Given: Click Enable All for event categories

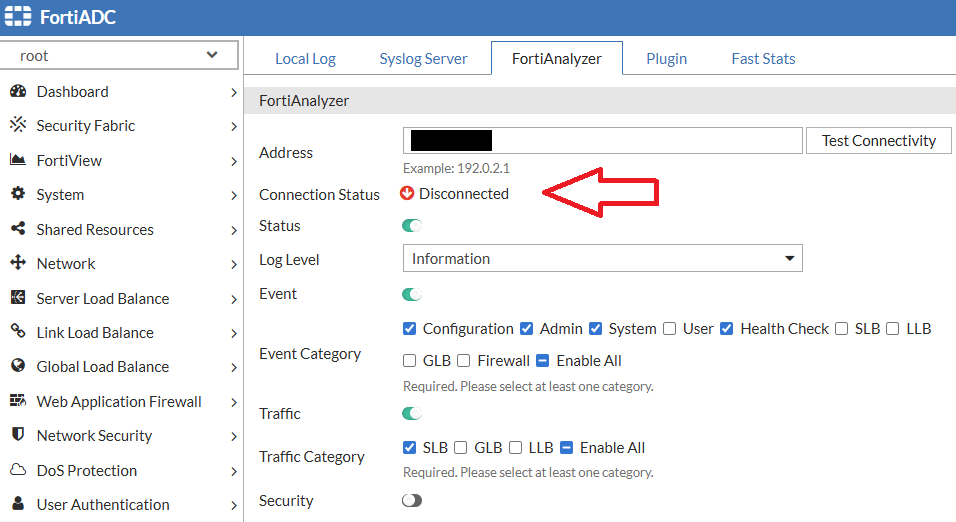Looking at the screenshot, I should click(x=543, y=361).
